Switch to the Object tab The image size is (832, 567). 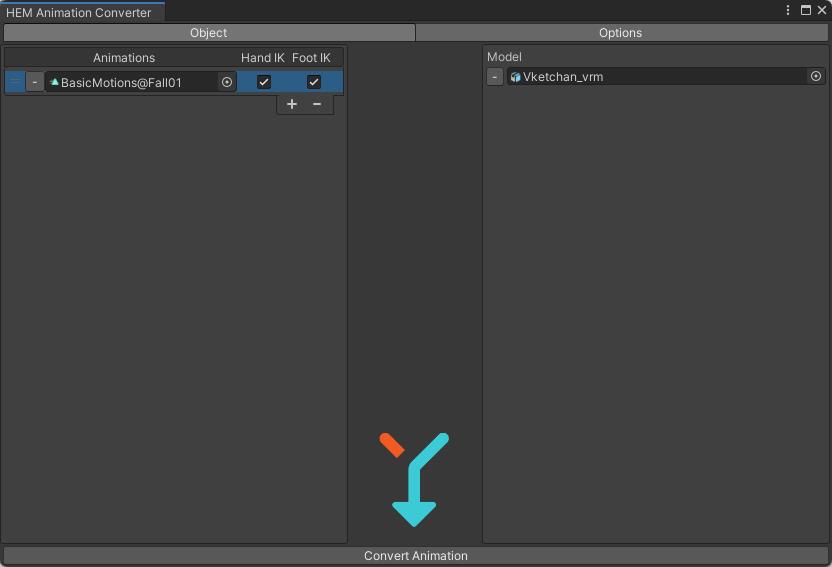[209, 33]
